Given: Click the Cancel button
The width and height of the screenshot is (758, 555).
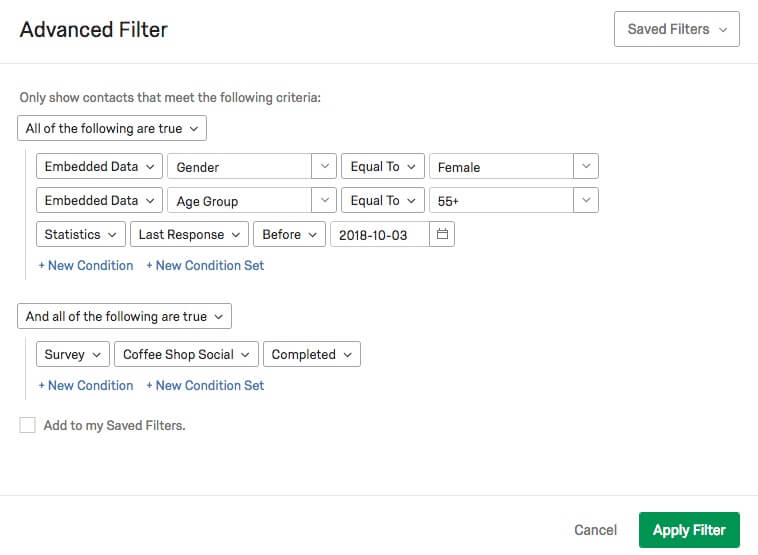Looking at the screenshot, I should tap(596, 530).
